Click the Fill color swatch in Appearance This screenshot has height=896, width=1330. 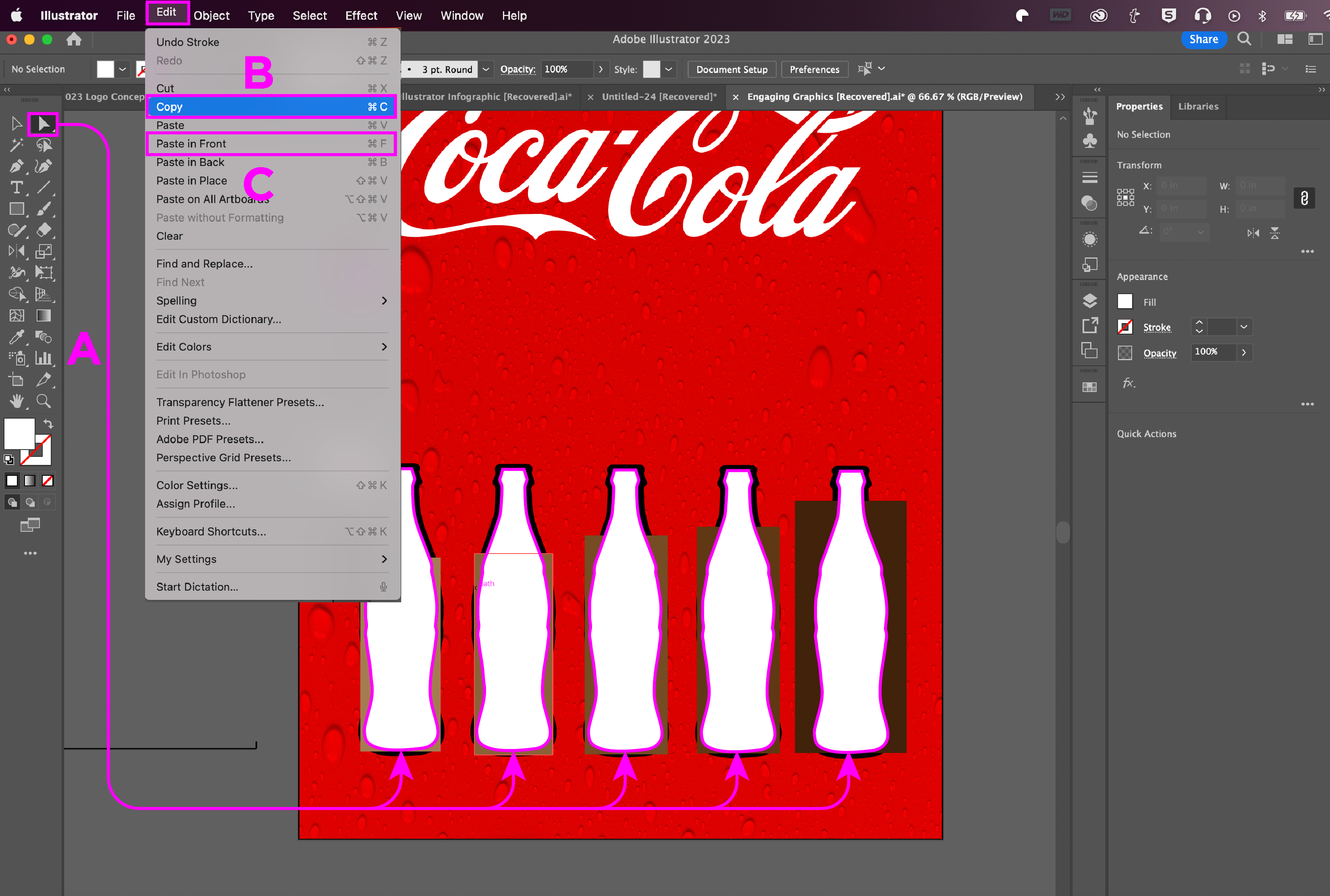coord(1124,302)
